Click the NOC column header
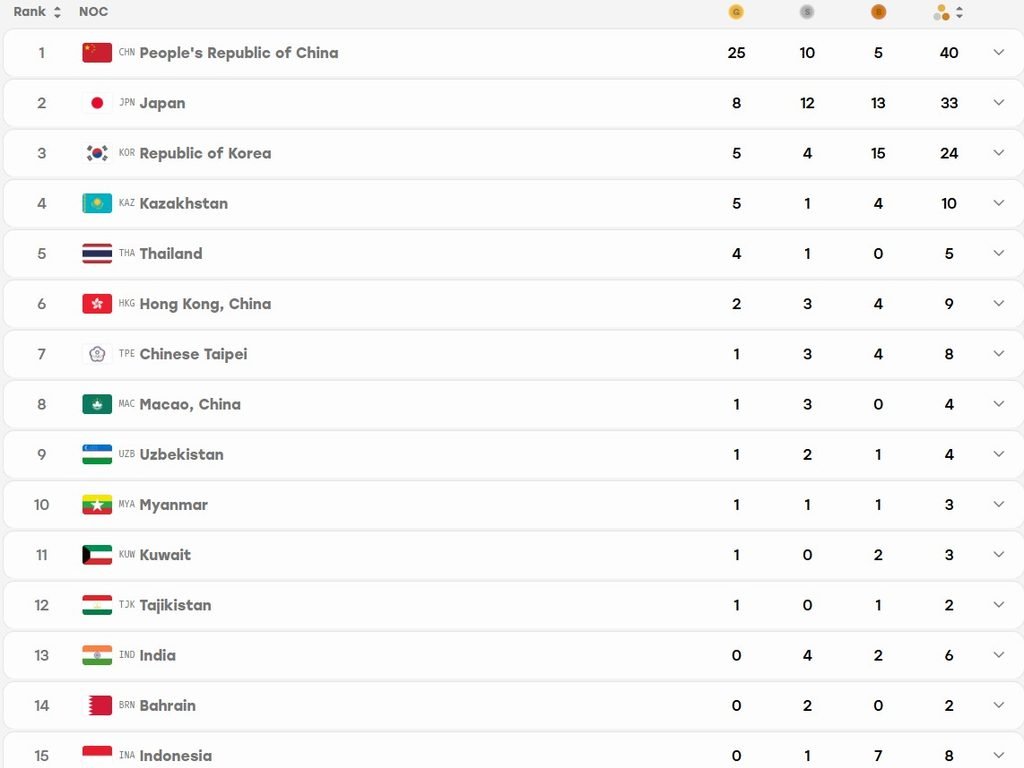Image resolution: width=1024 pixels, height=768 pixels. tap(93, 12)
